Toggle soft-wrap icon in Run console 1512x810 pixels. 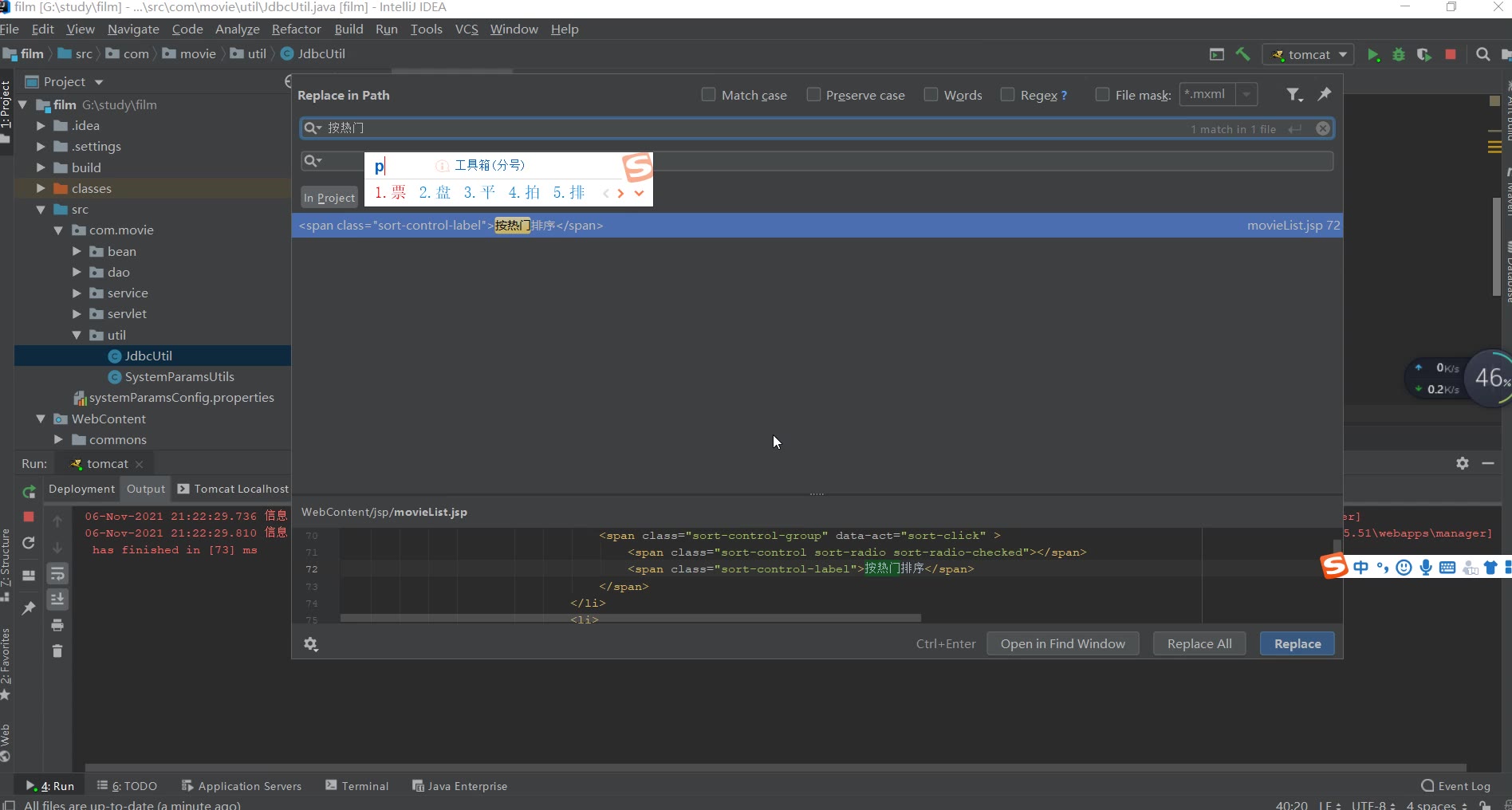coord(57,574)
